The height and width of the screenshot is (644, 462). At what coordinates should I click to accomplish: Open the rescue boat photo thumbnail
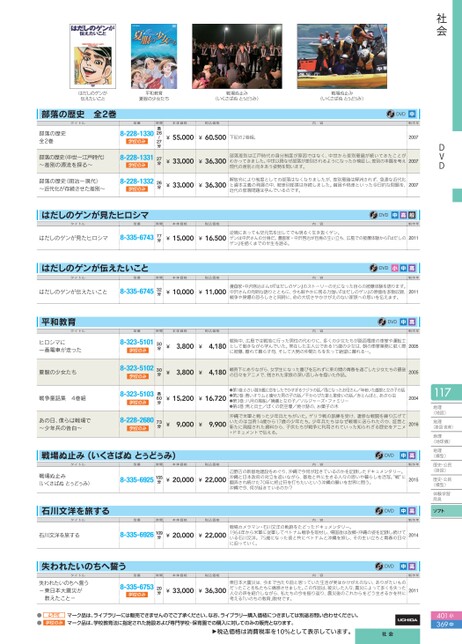(x=342, y=56)
